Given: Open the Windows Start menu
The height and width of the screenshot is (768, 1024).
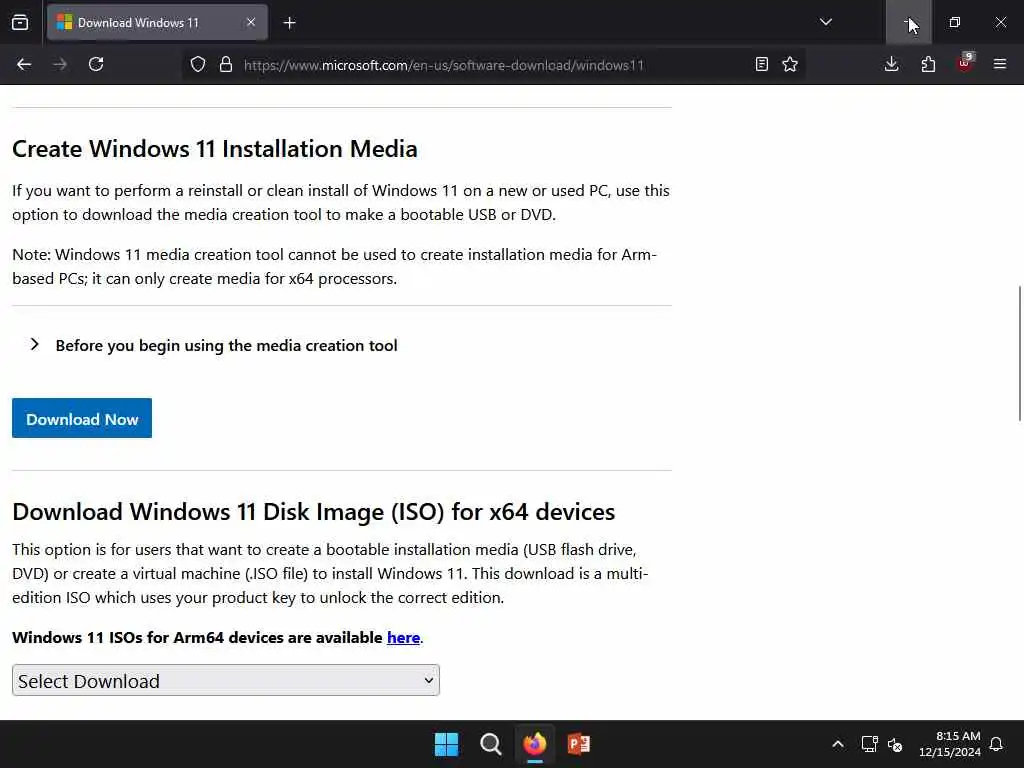Looking at the screenshot, I should pyautogui.click(x=447, y=744).
